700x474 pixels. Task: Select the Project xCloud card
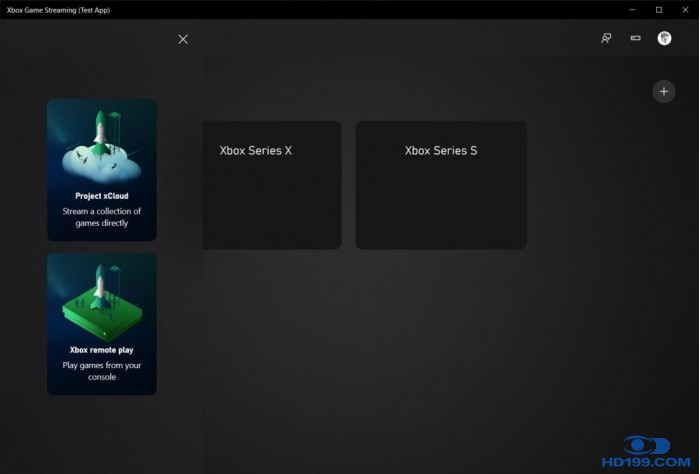click(x=102, y=170)
